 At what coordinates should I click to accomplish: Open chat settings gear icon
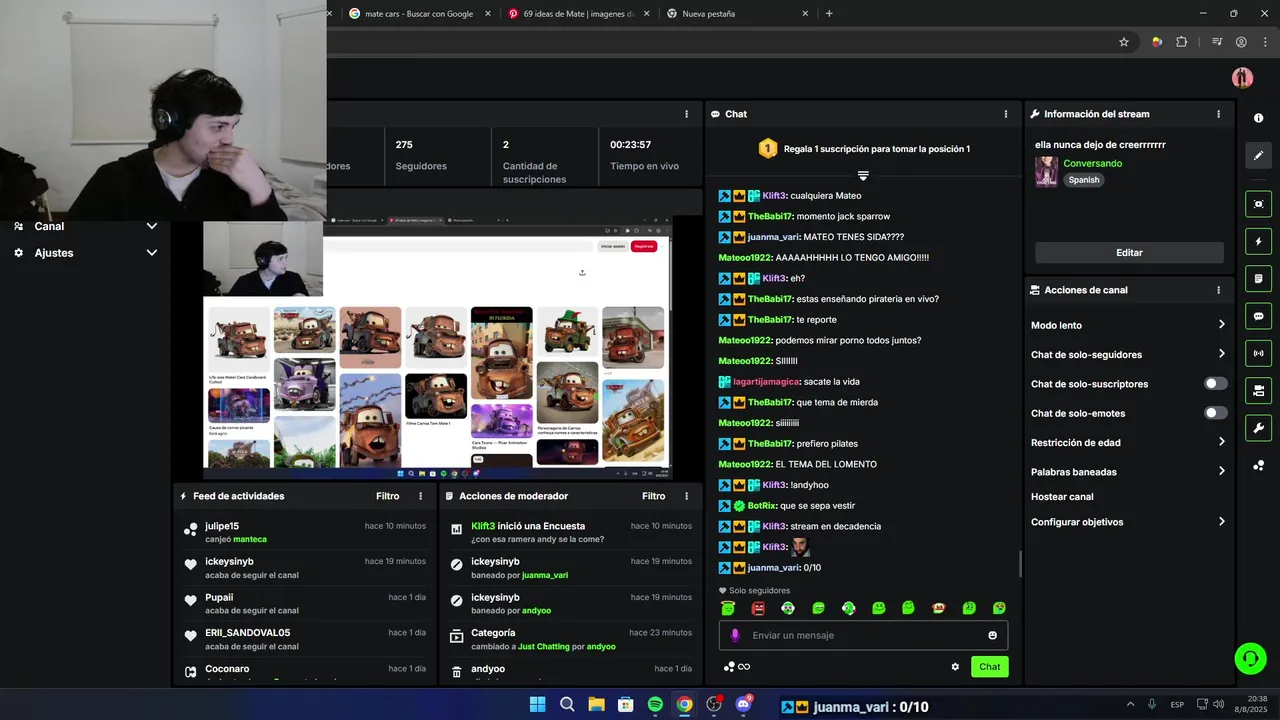click(x=955, y=667)
